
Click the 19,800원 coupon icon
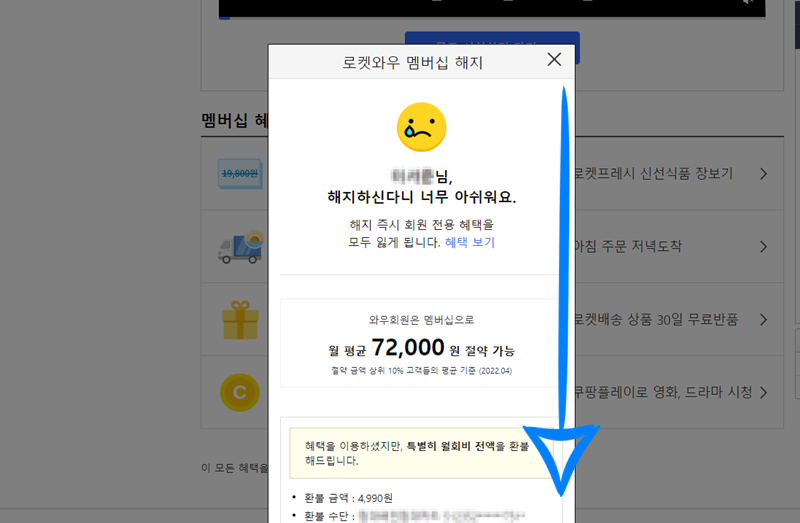240,173
